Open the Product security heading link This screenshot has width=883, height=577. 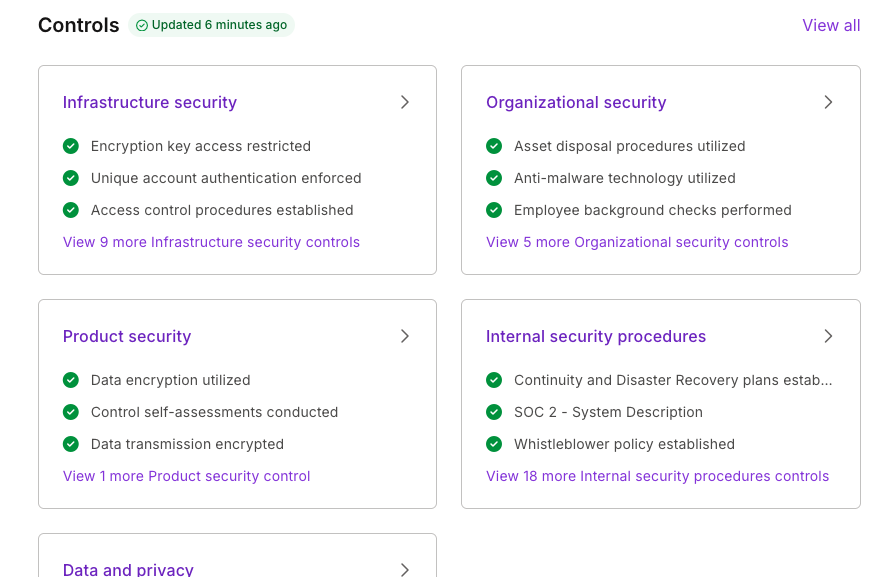(x=127, y=336)
